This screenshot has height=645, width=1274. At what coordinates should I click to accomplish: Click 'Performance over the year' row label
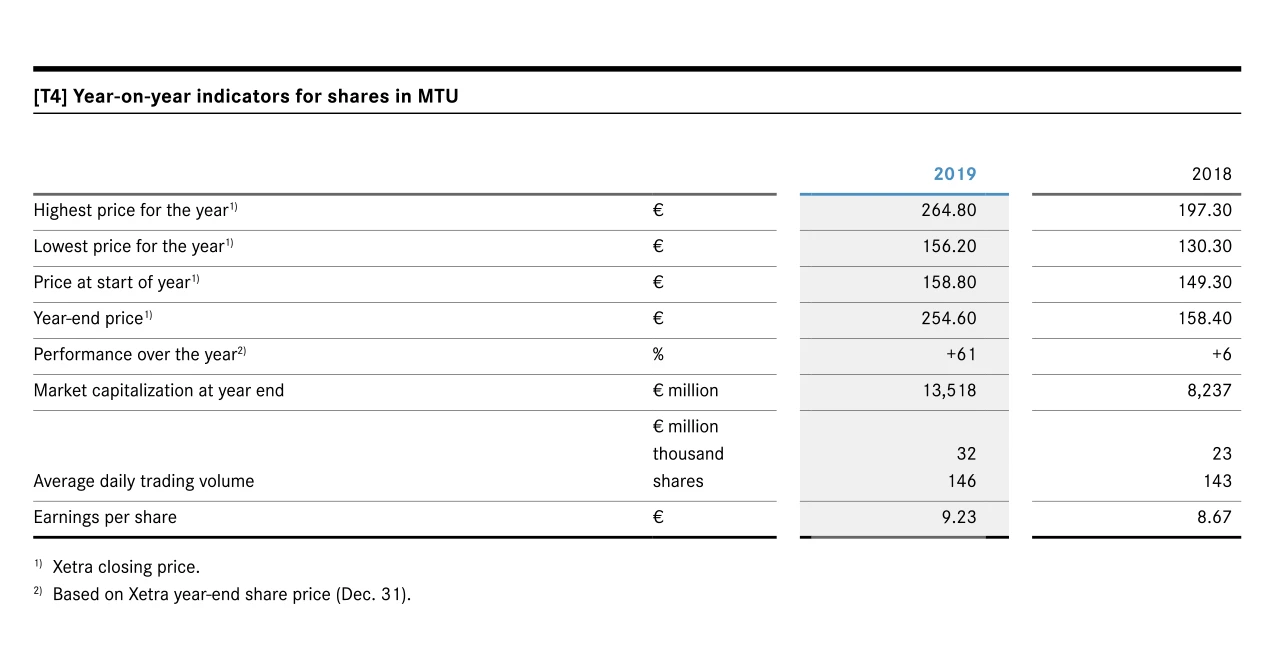(139, 354)
